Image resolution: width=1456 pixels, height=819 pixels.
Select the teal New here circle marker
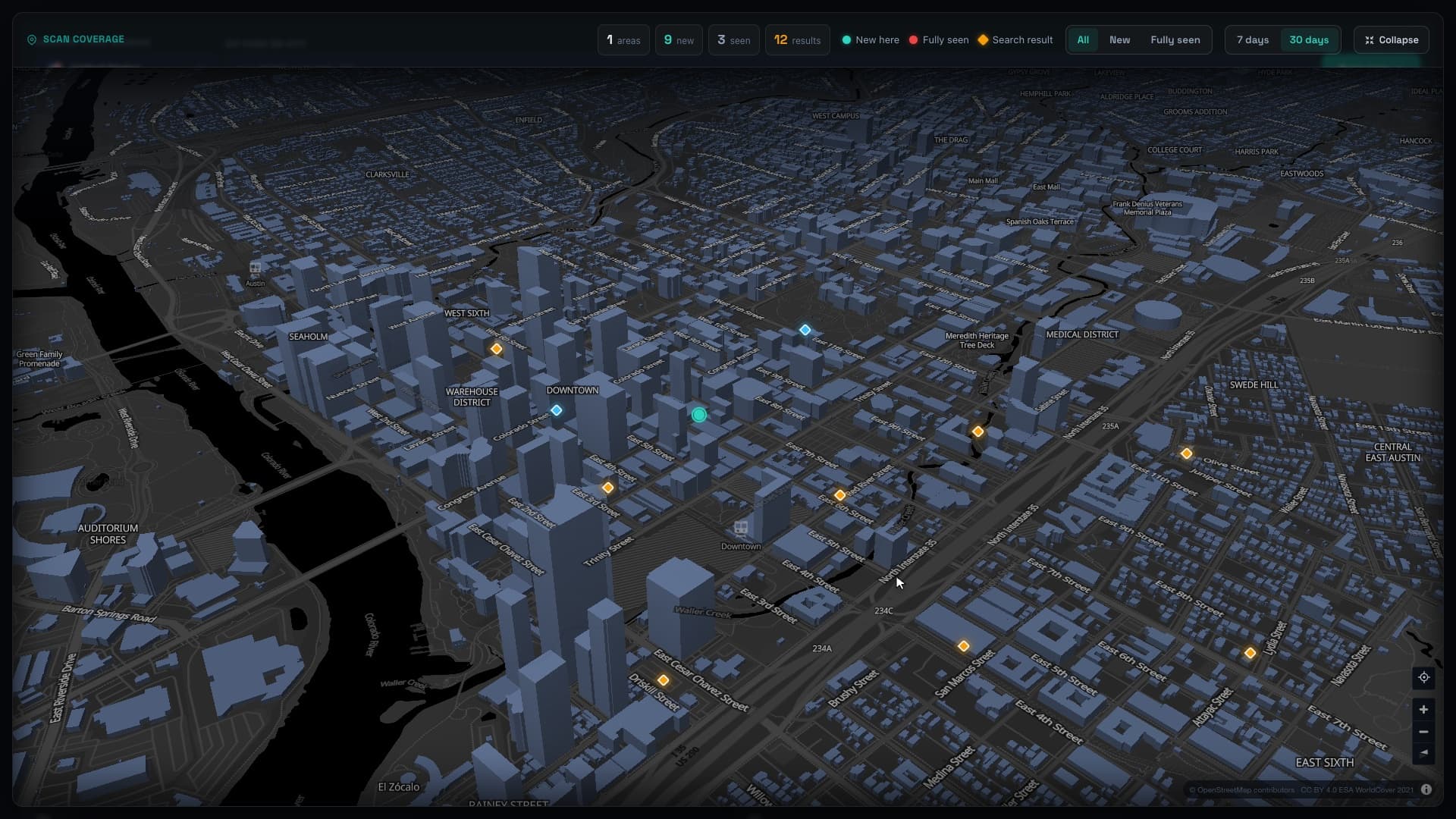click(x=699, y=415)
